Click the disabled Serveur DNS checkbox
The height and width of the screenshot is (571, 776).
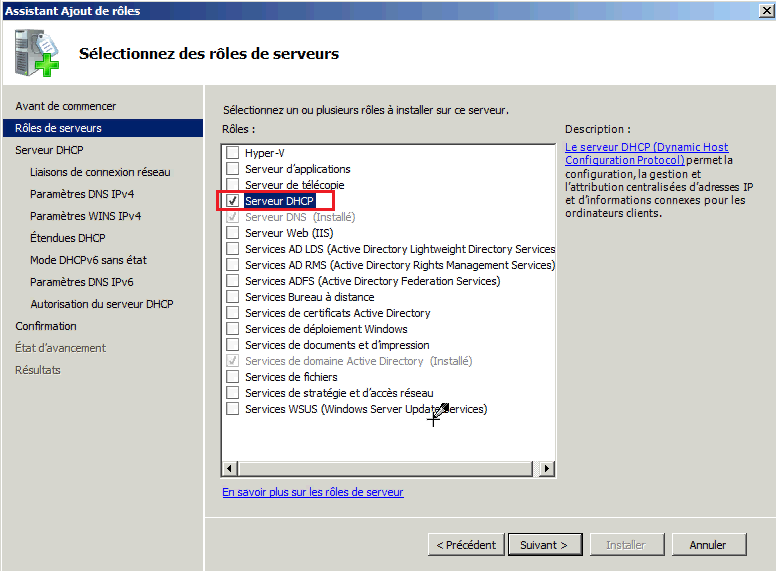(x=232, y=217)
